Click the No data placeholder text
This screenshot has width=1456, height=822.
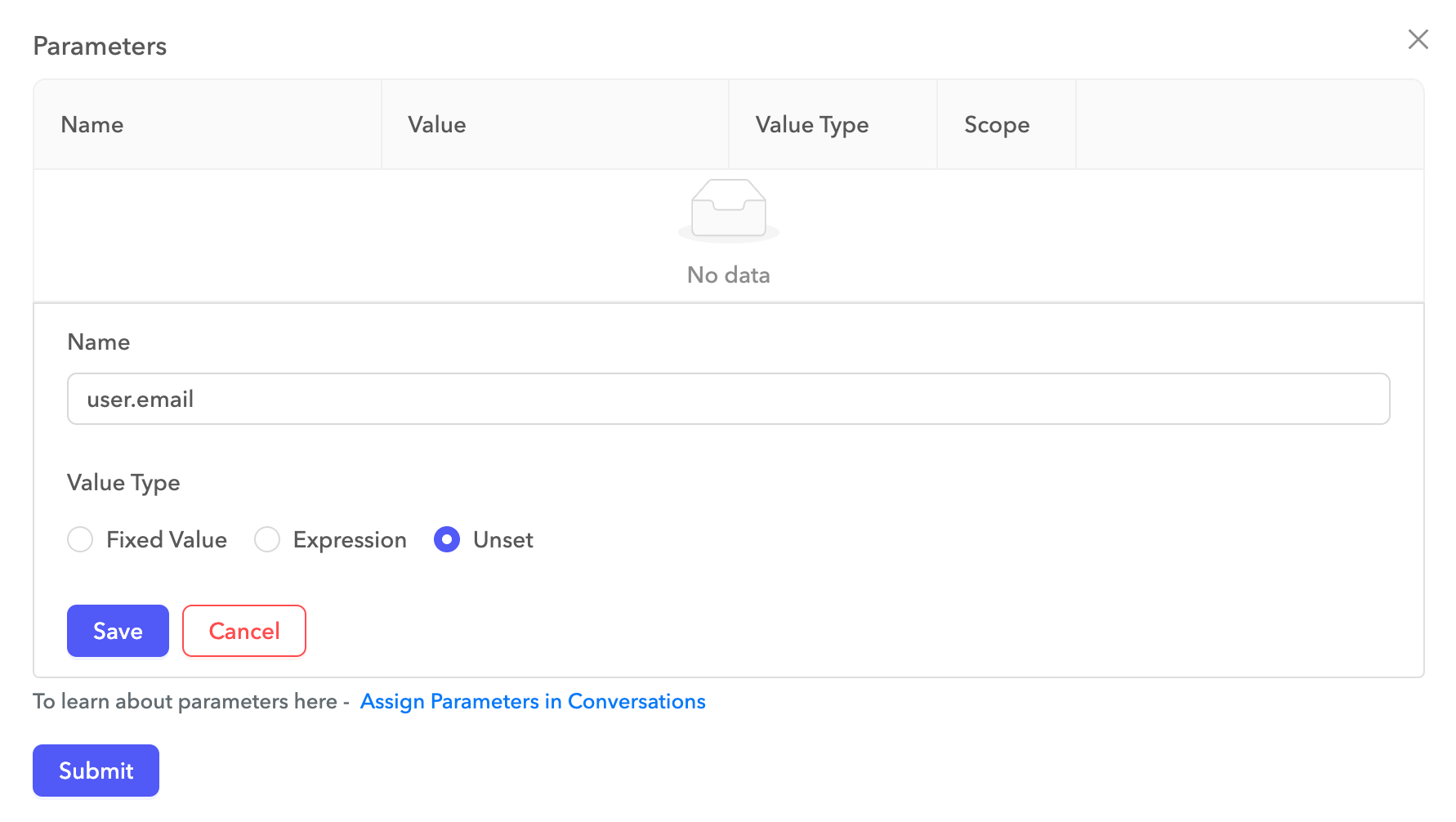[728, 275]
